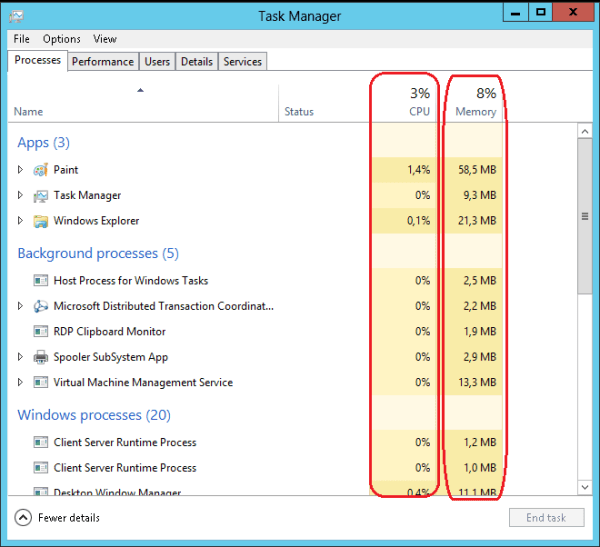Image resolution: width=600 pixels, height=547 pixels.
Task: Click the Paint app icon
Action: pos(41,170)
